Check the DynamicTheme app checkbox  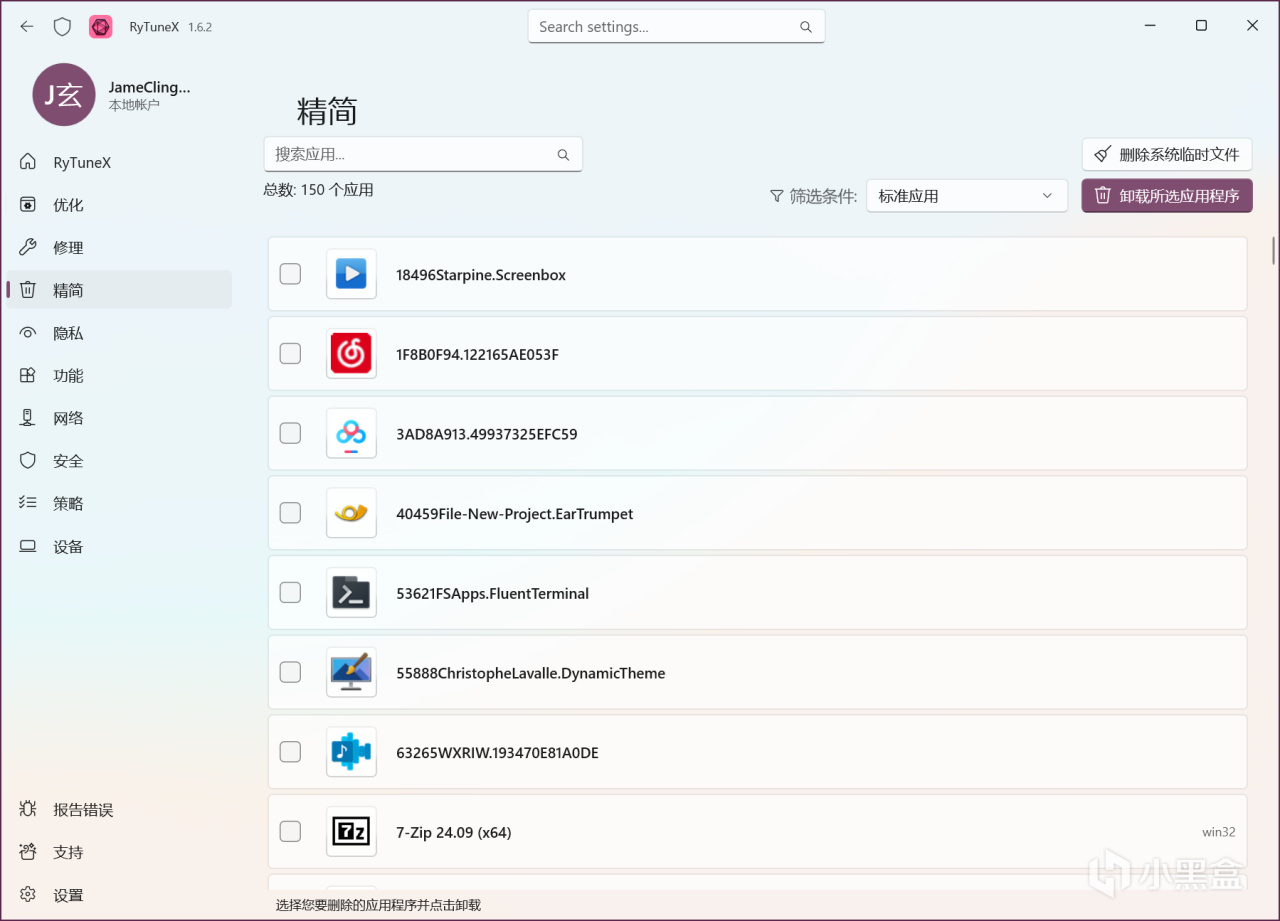(x=290, y=672)
